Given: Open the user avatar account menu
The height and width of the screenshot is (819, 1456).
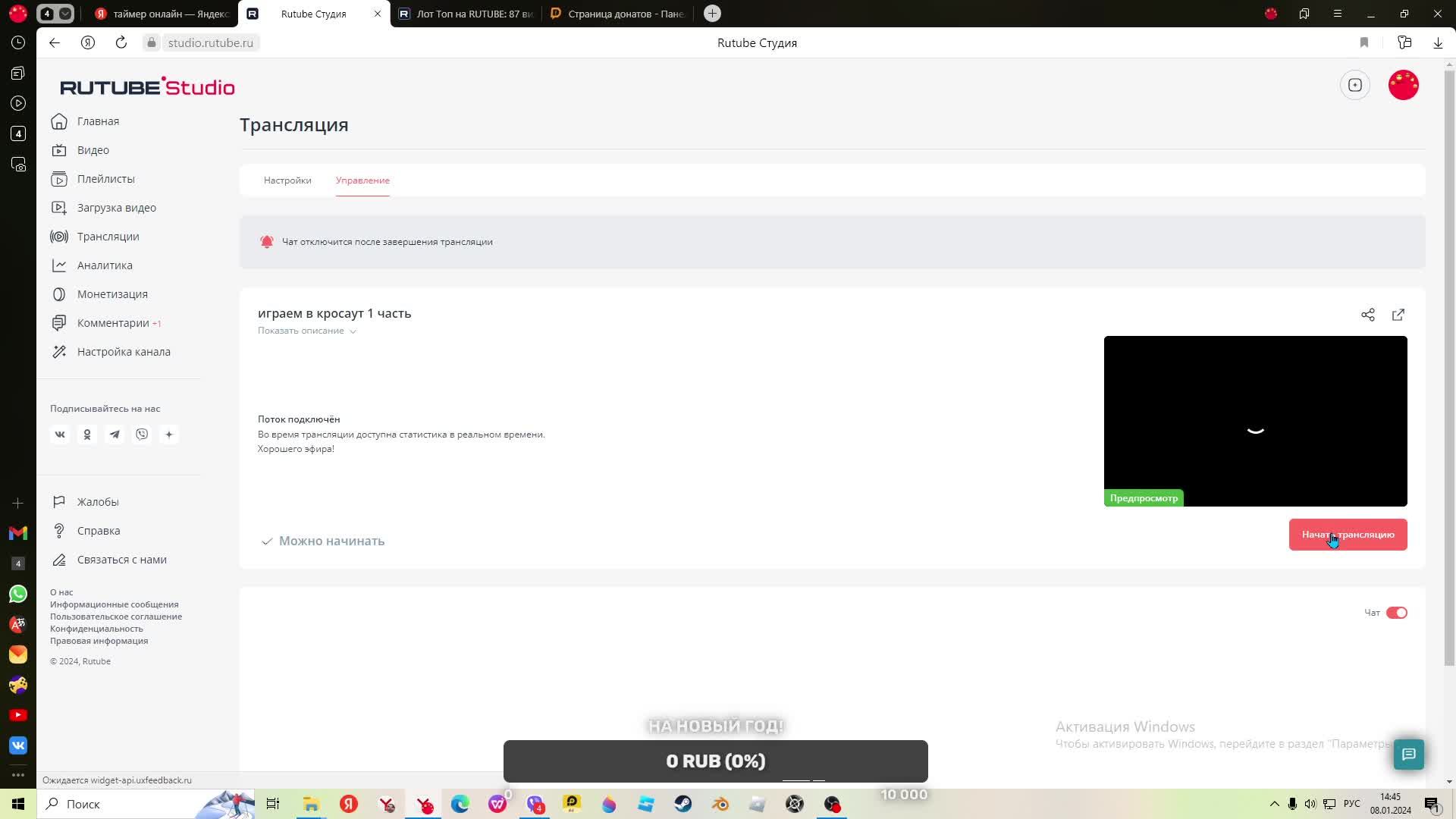Looking at the screenshot, I should tap(1403, 85).
